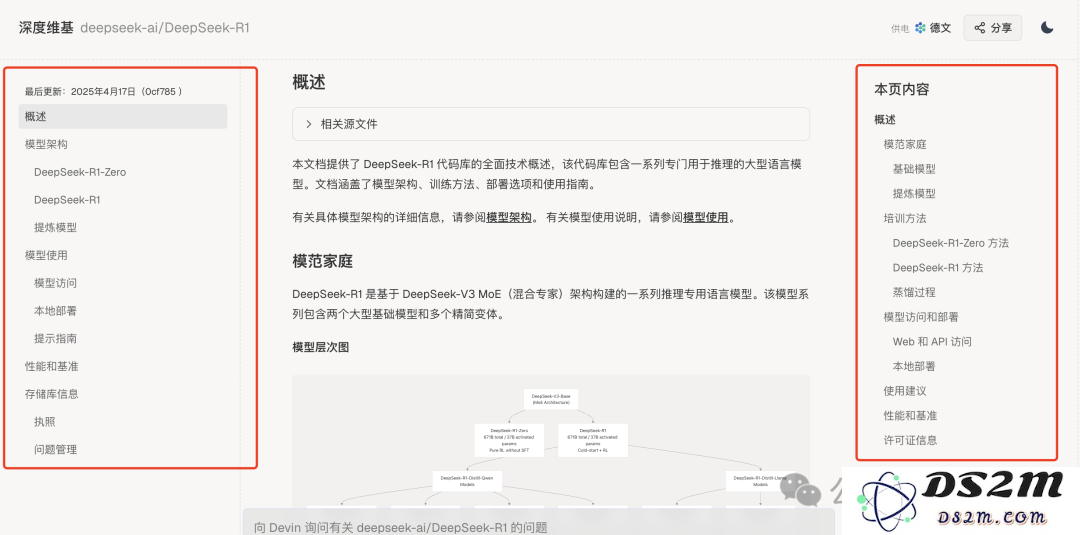1080x535 pixels.
Task: Jump to Web 和 API 访问 in contents
Action: [932, 342]
